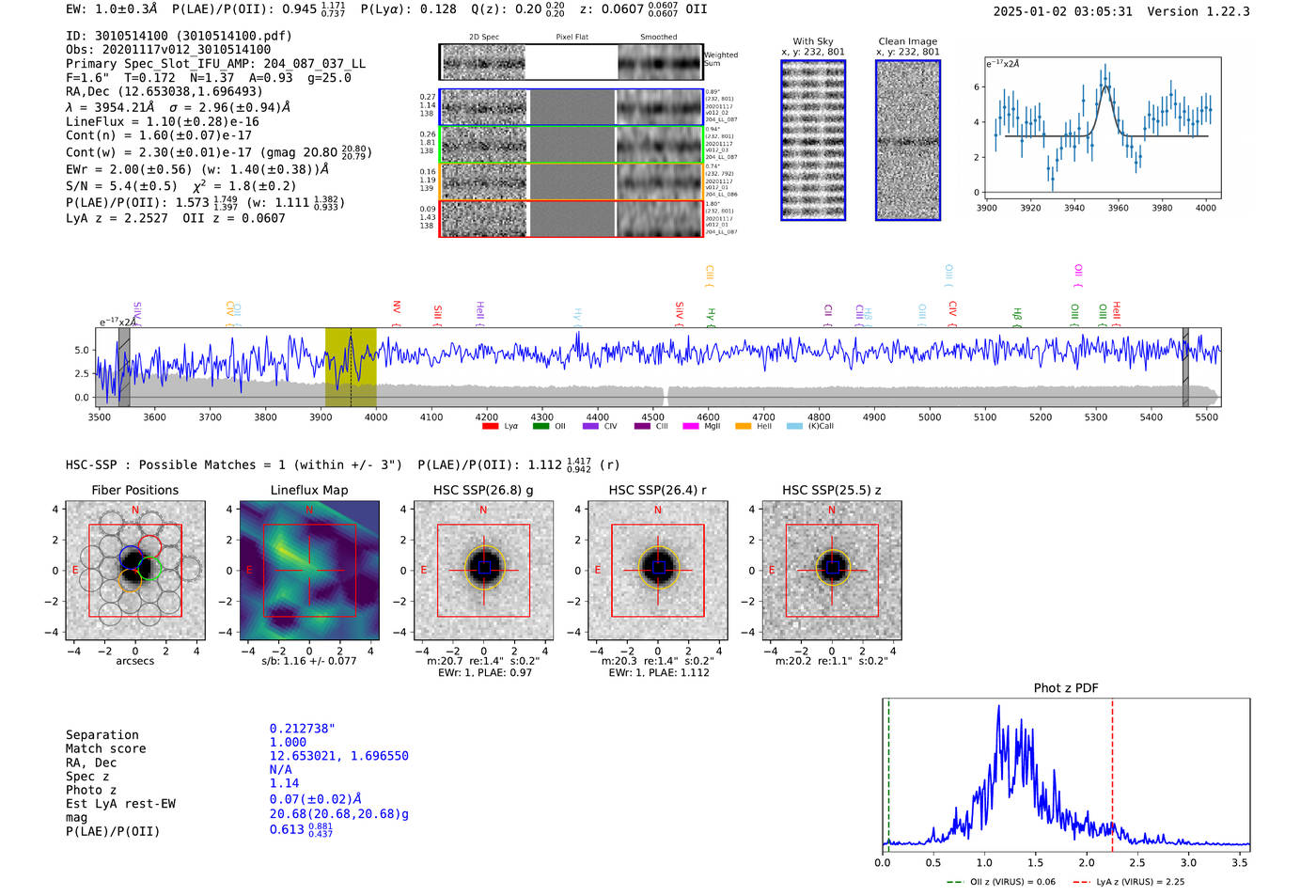
Task: Select the magenta MgII legend swatch
Action: tap(691, 426)
